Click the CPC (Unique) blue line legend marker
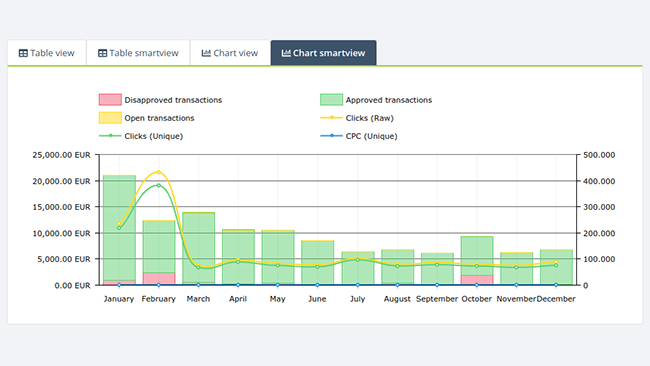 (331, 136)
